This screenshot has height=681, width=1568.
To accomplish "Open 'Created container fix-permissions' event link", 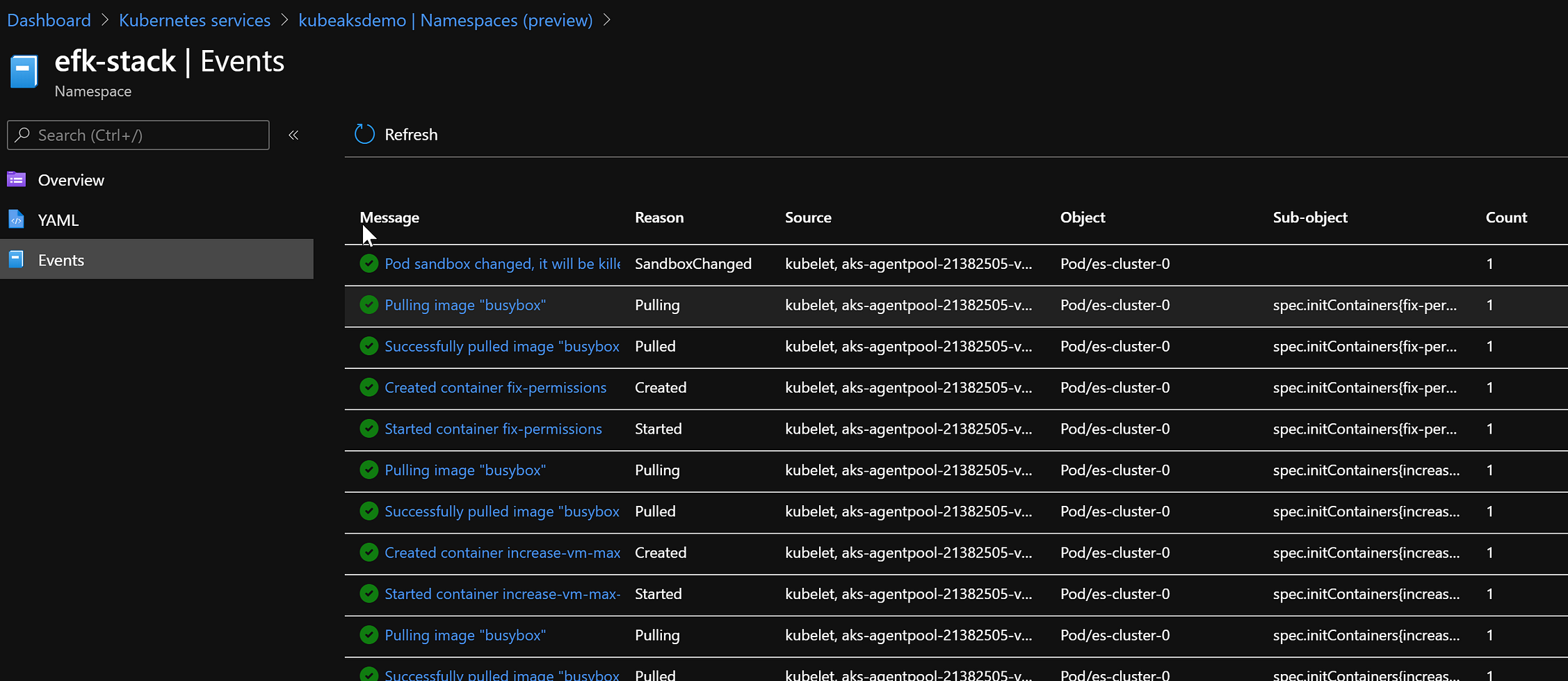I will tap(495, 387).
